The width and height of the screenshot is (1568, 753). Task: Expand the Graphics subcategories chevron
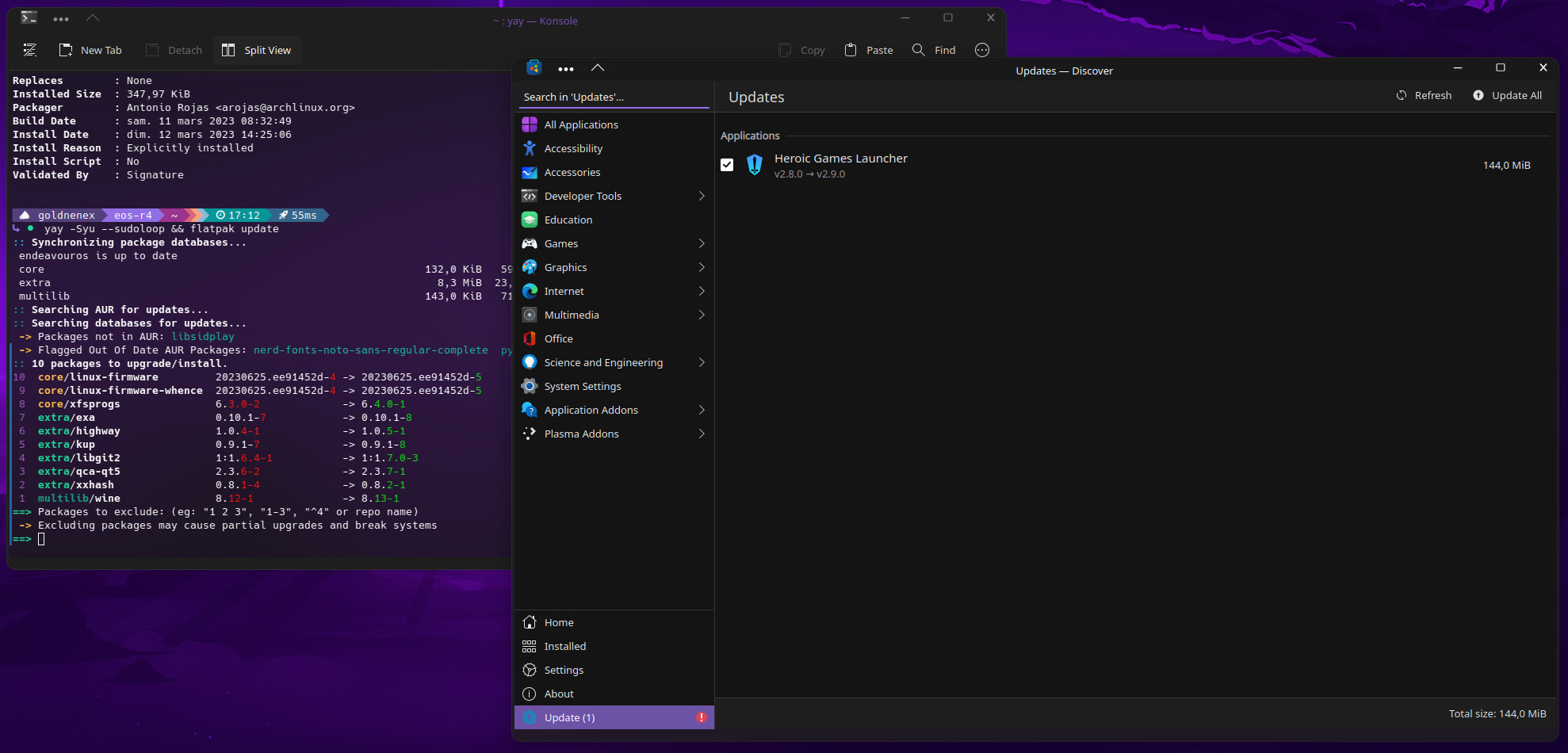tap(702, 267)
